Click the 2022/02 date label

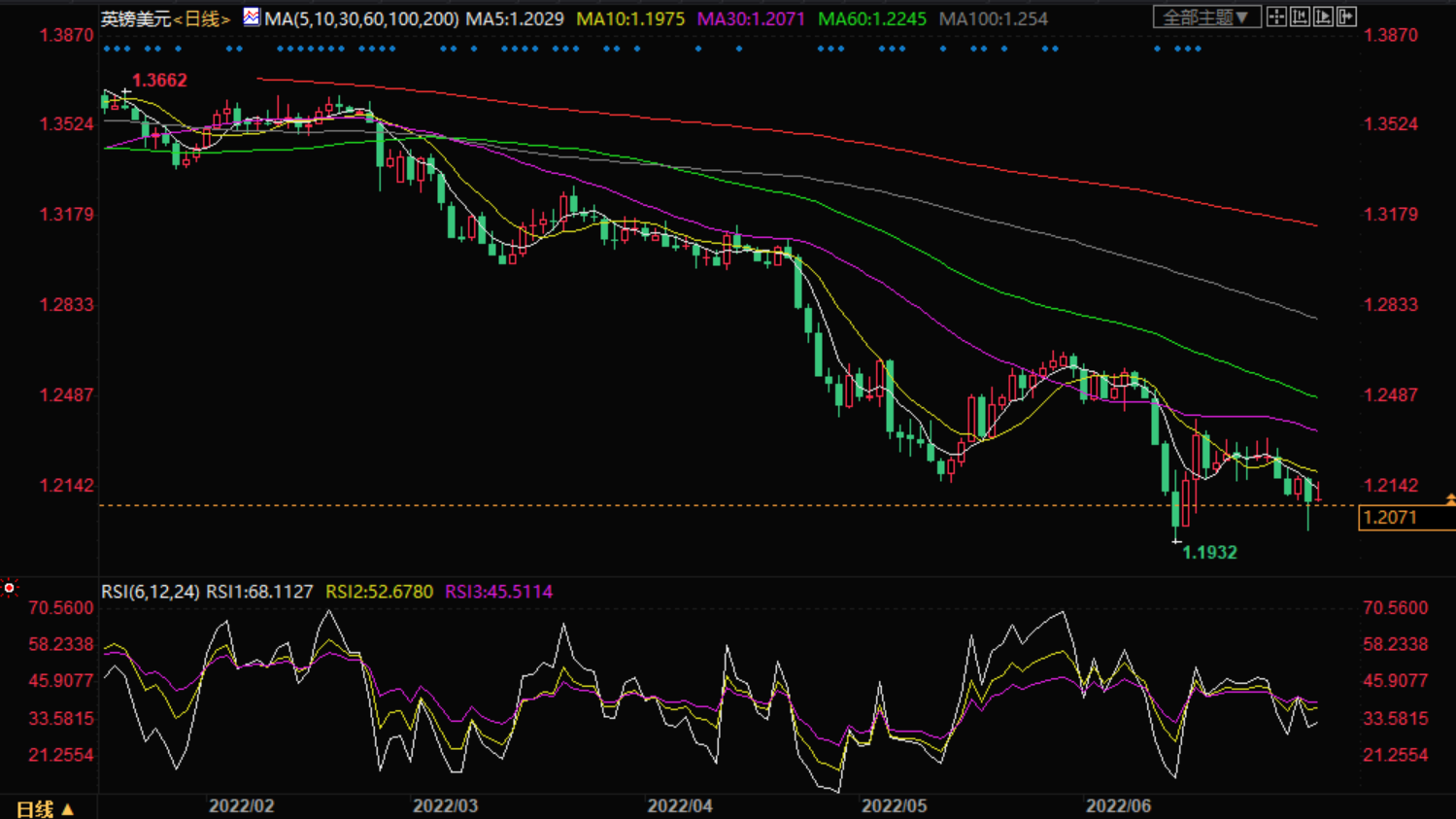[x=242, y=806]
